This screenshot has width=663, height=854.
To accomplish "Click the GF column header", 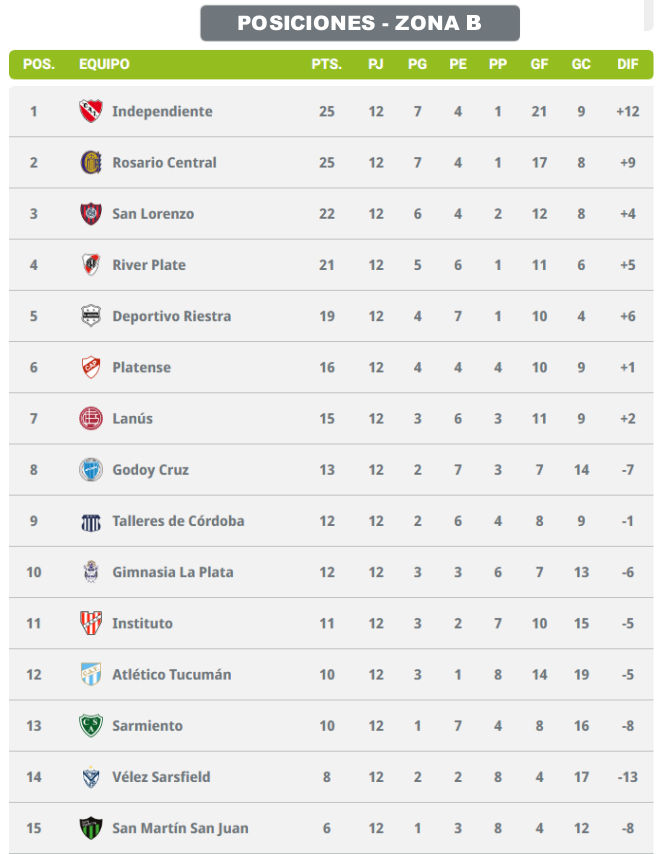I will 539,64.
